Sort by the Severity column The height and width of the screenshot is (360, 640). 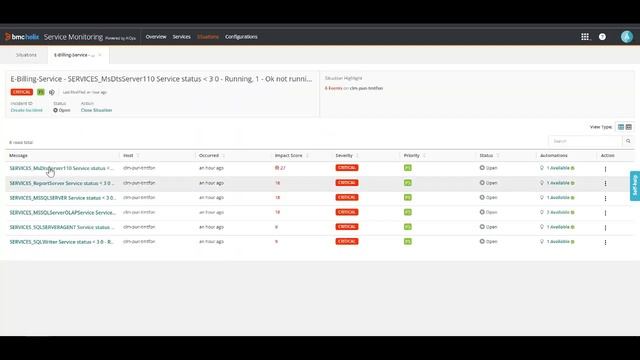tap(357, 156)
